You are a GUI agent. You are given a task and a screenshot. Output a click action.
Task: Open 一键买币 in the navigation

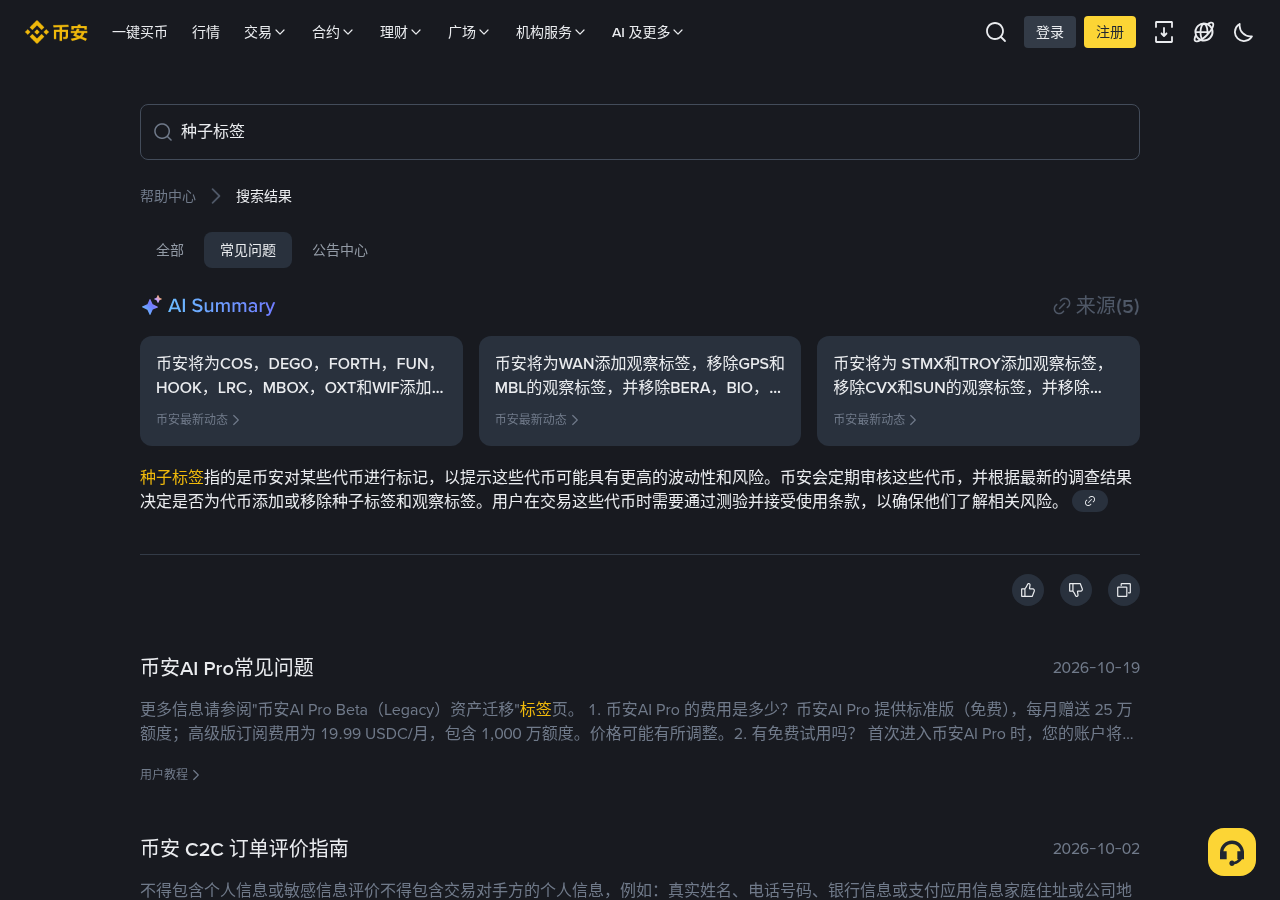(140, 32)
